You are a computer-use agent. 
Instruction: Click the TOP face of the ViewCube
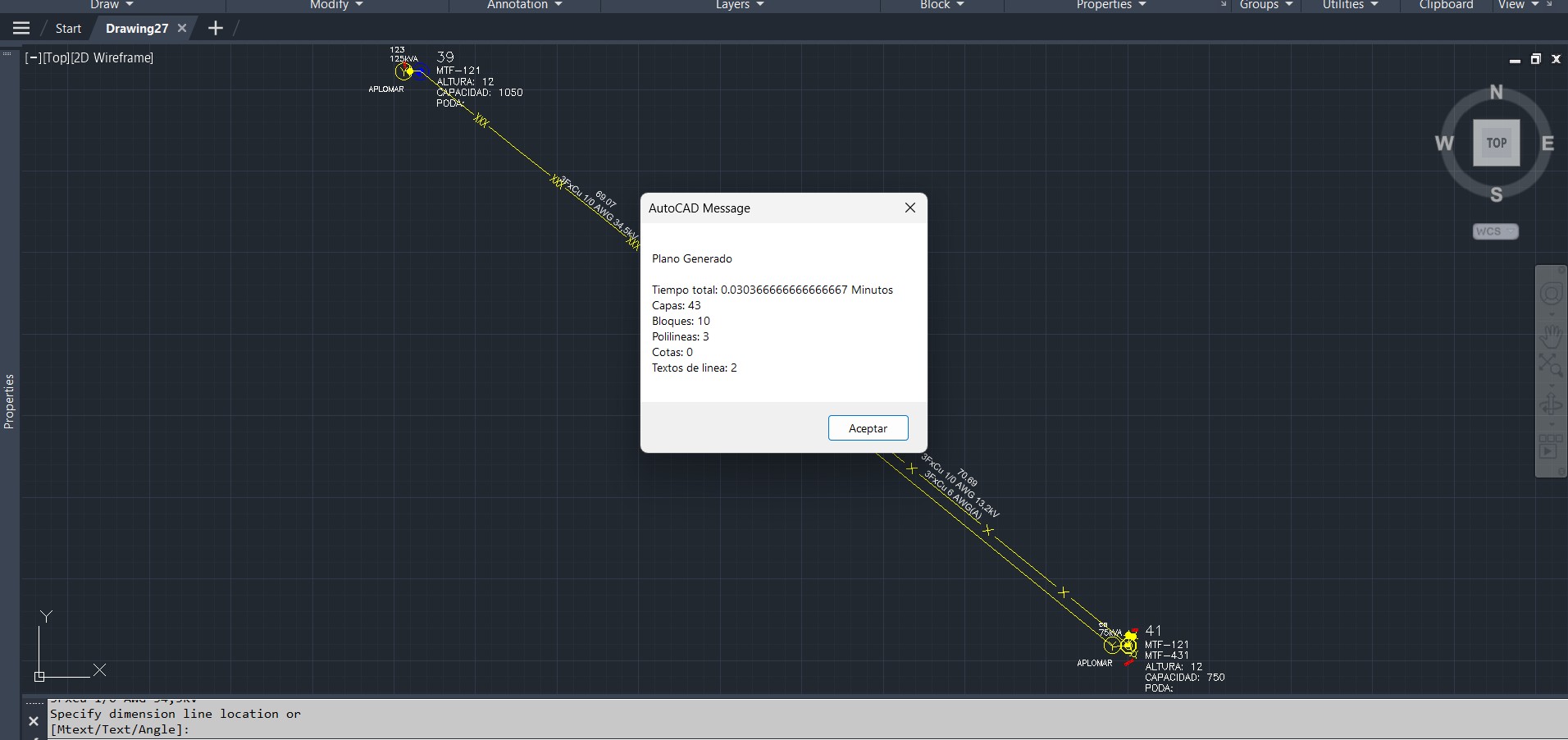point(1496,143)
